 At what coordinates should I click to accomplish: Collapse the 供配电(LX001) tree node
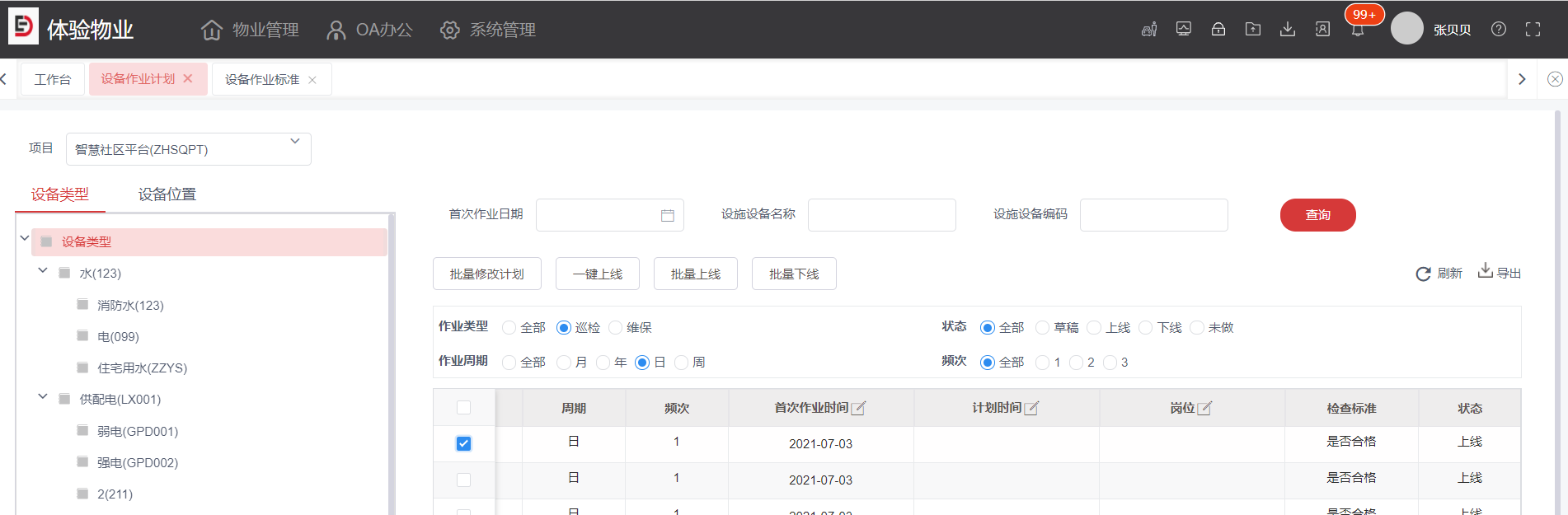(x=43, y=396)
